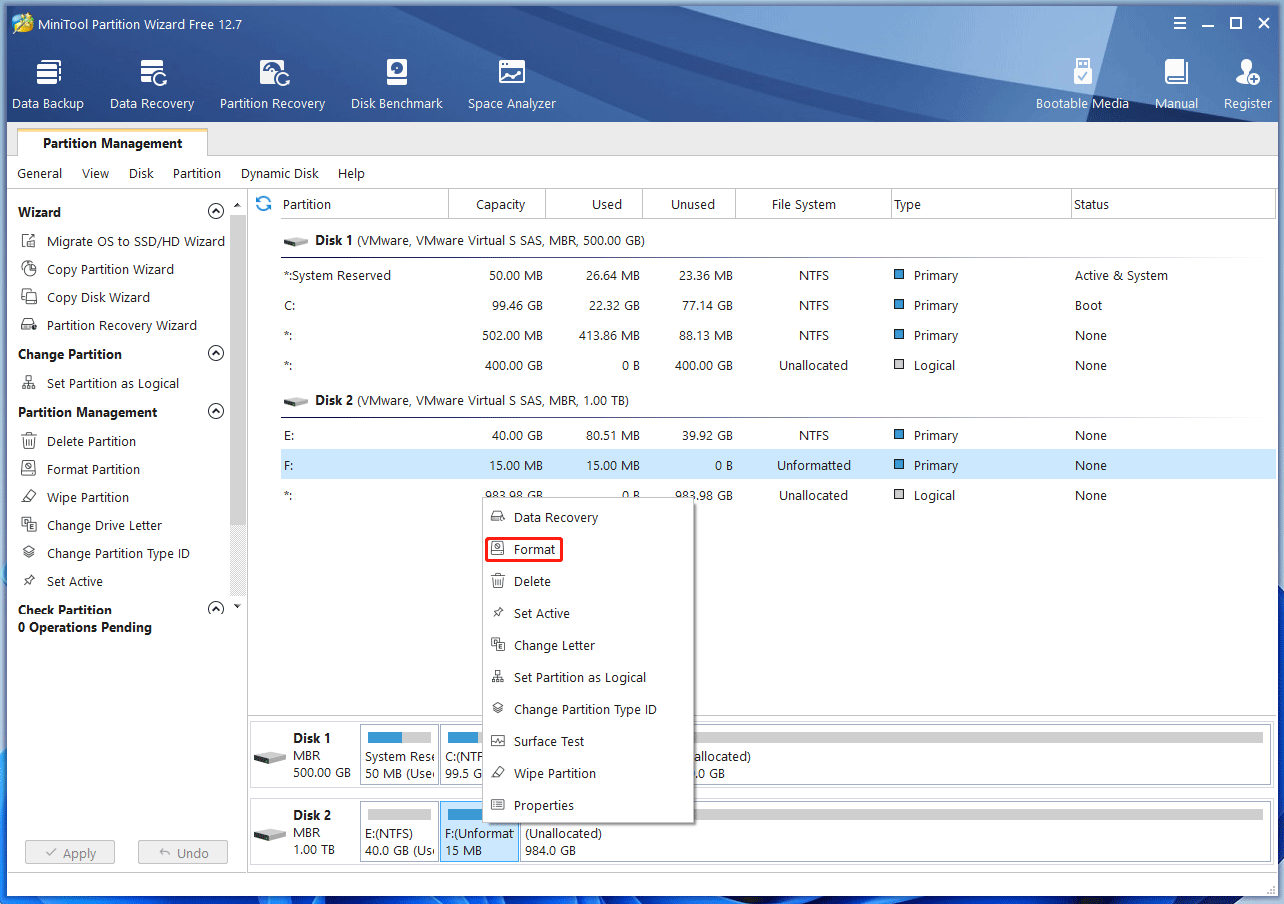The width and height of the screenshot is (1284, 904).
Task: Choose Set Active in the context menu
Action: [588, 613]
